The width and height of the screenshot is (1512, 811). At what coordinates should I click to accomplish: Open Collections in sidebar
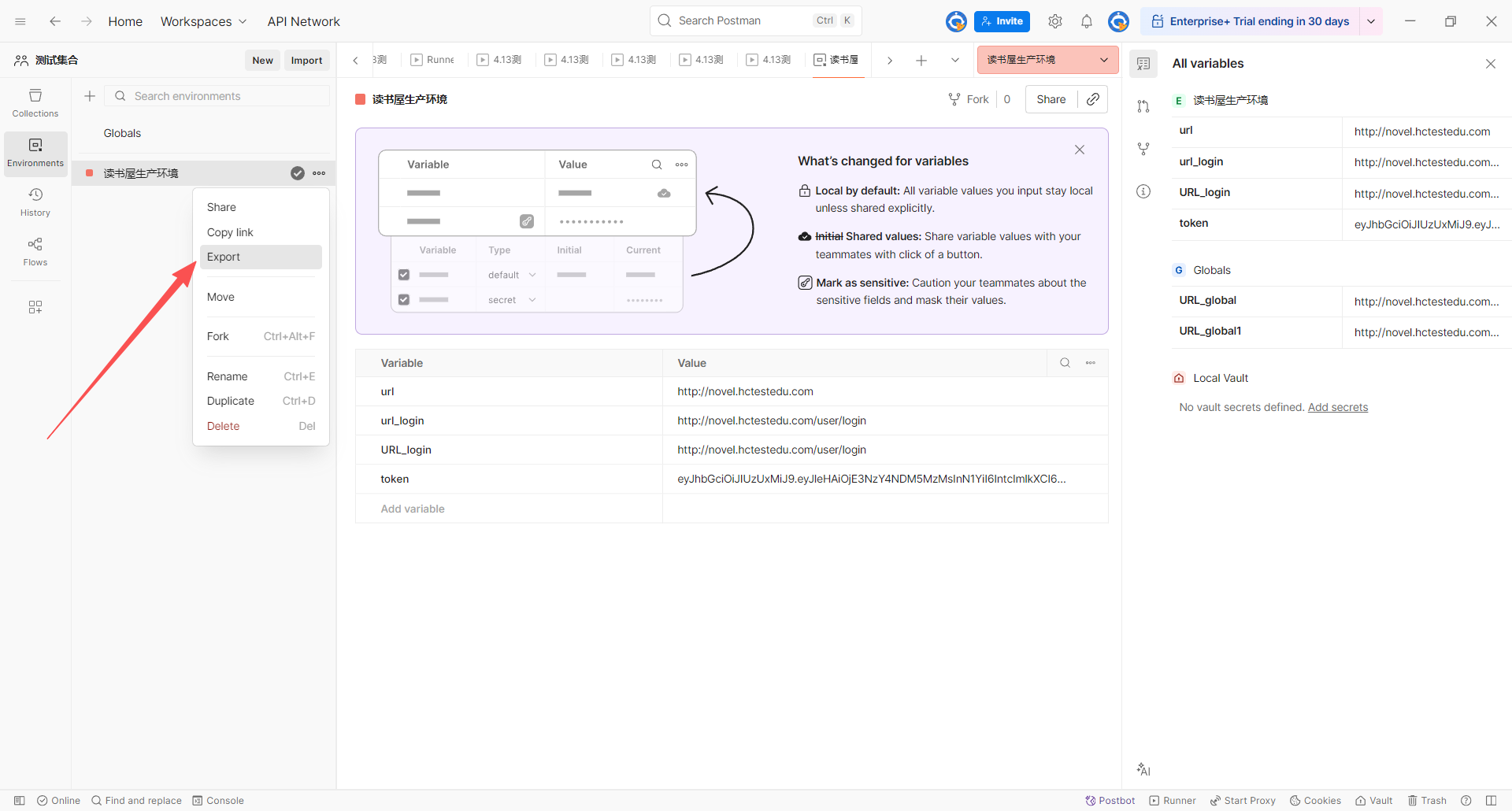pyautogui.click(x=35, y=103)
